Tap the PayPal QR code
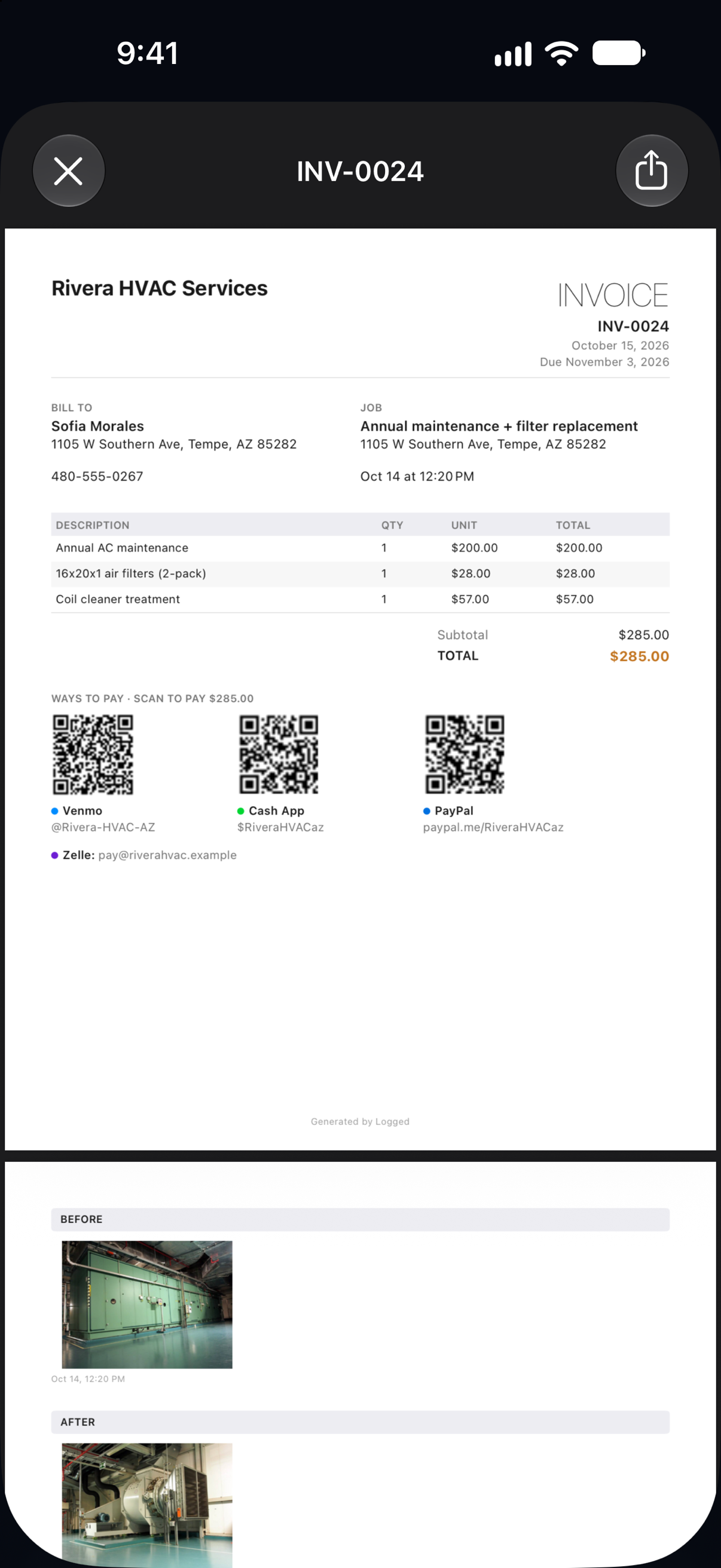Viewport: 721px width, 1568px height. pyautogui.click(x=465, y=755)
